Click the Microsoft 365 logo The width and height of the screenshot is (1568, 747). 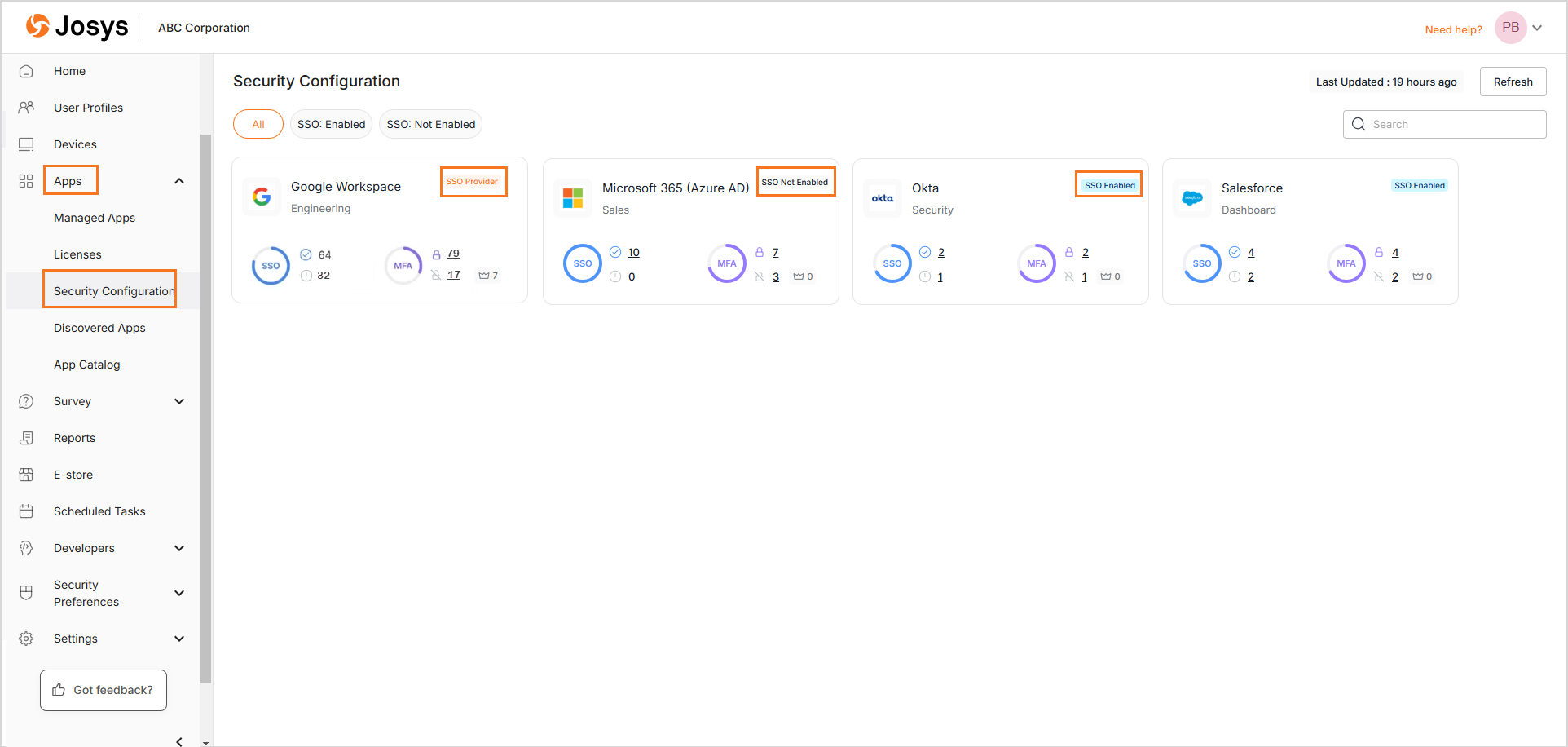pos(573,198)
